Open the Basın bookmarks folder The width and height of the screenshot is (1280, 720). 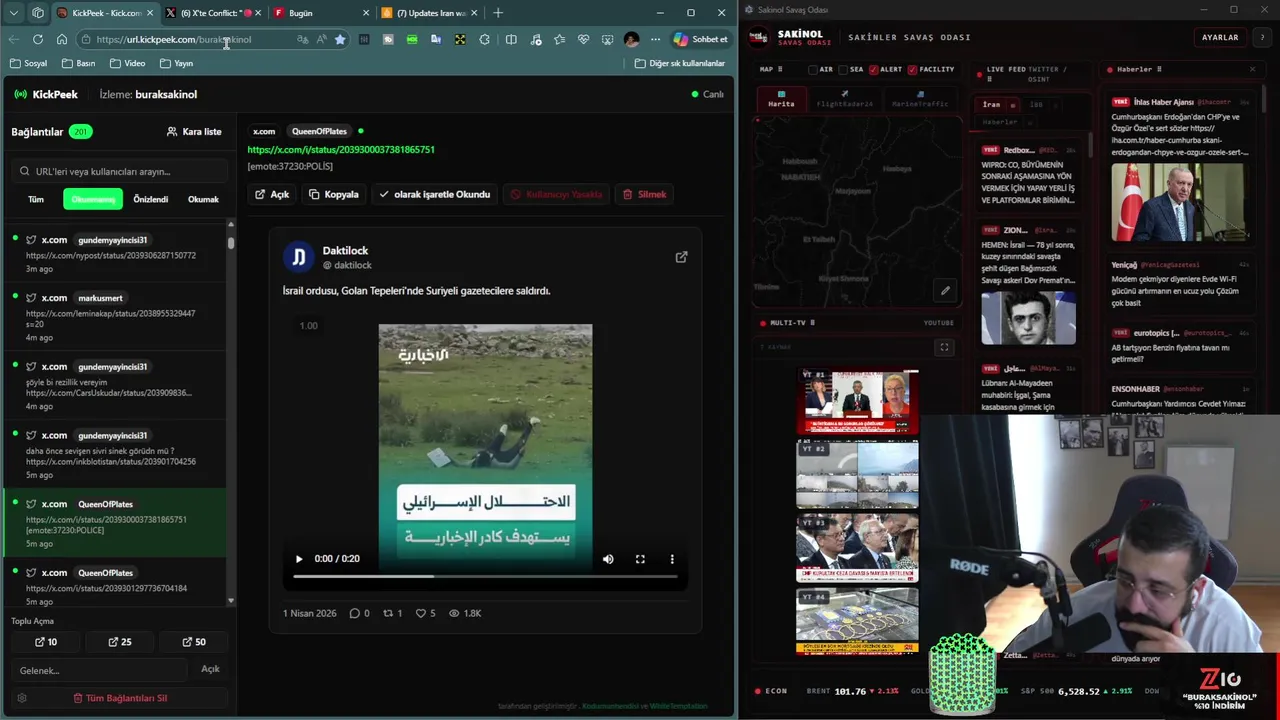[x=78, y=63]
